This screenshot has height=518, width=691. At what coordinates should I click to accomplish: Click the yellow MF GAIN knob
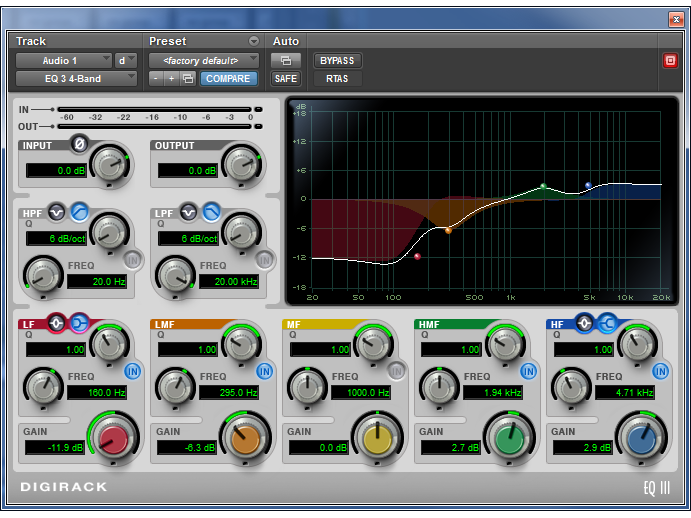[x=377, y=438]
